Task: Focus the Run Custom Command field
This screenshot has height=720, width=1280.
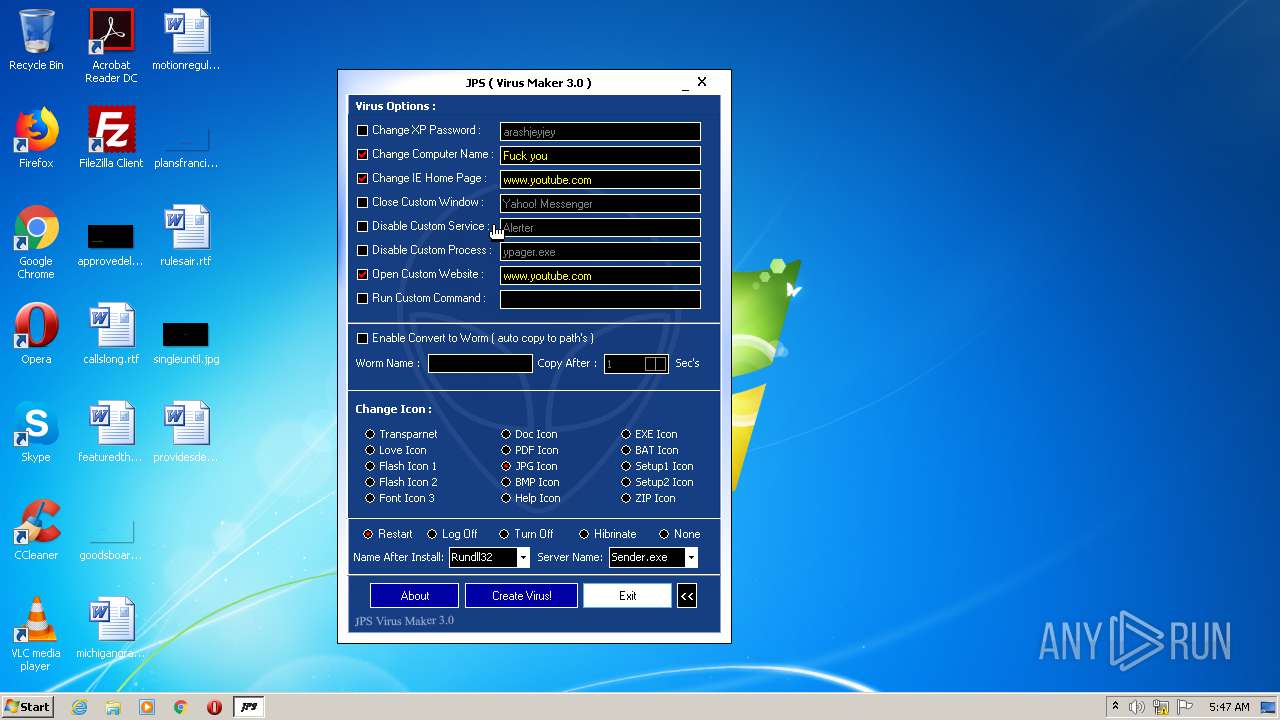Action: (600, 299)
